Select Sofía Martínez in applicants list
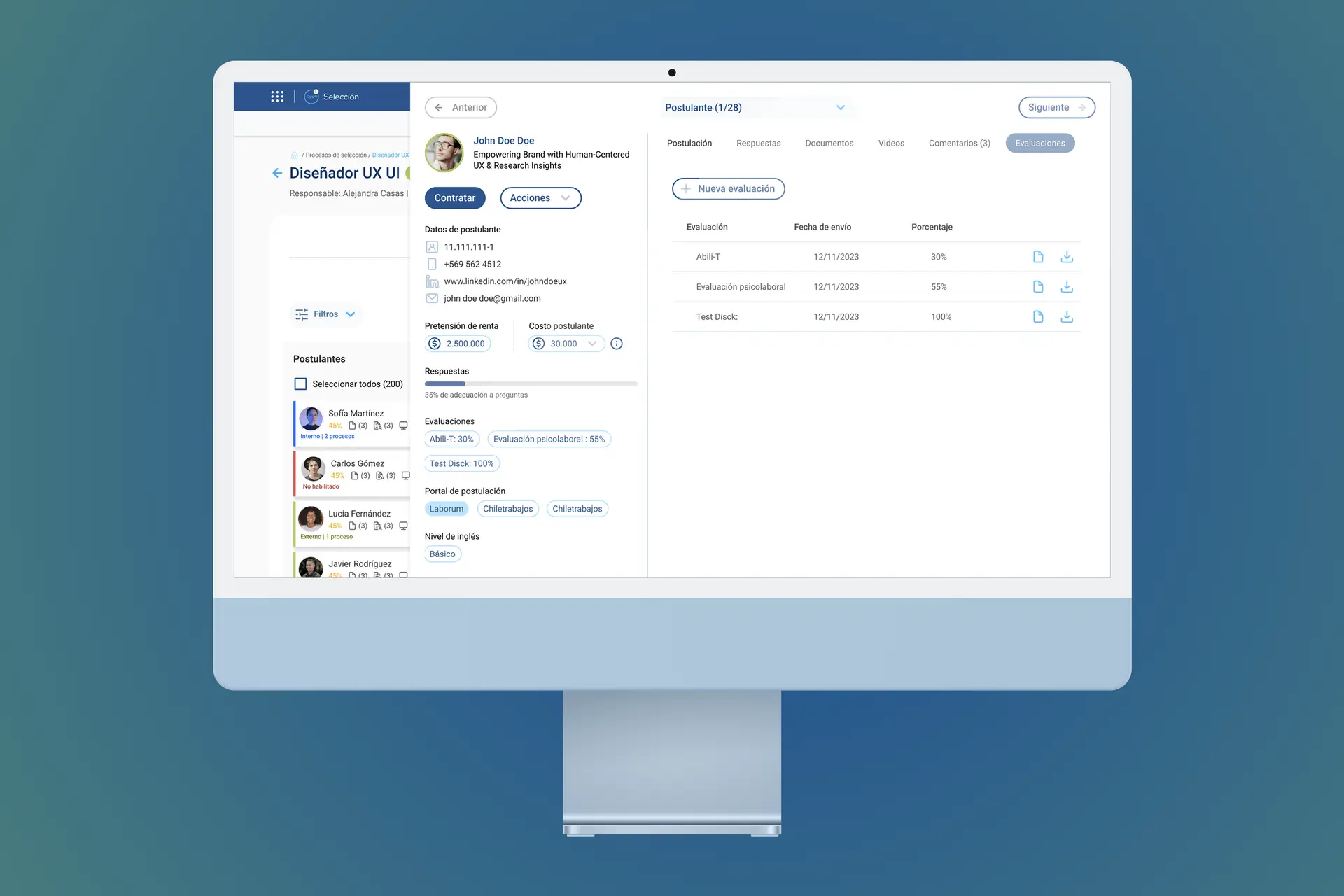Image resolution: width=1344 pixels, height=896 pixels. point(356,414)
